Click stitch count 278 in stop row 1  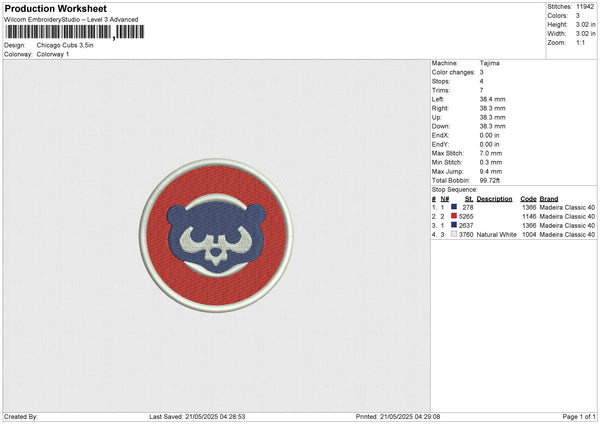pyautogui.click(x=468, y=207)
